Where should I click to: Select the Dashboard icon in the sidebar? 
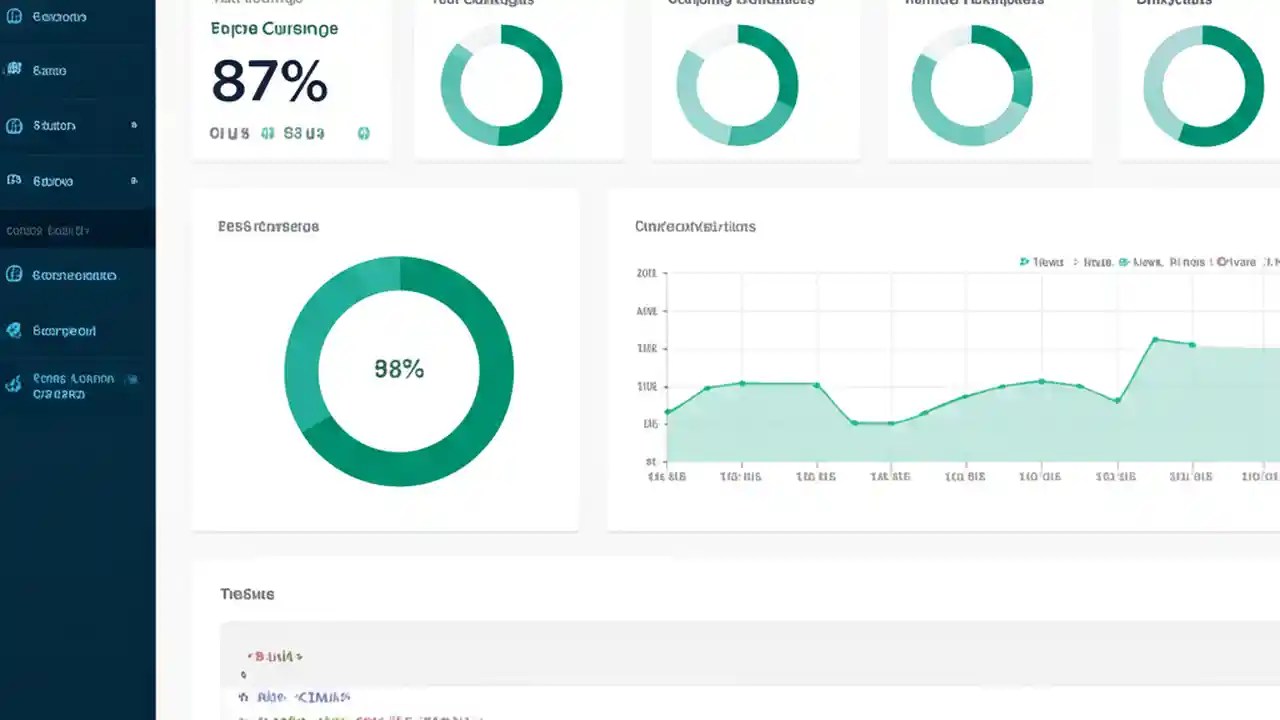(15, 16)
